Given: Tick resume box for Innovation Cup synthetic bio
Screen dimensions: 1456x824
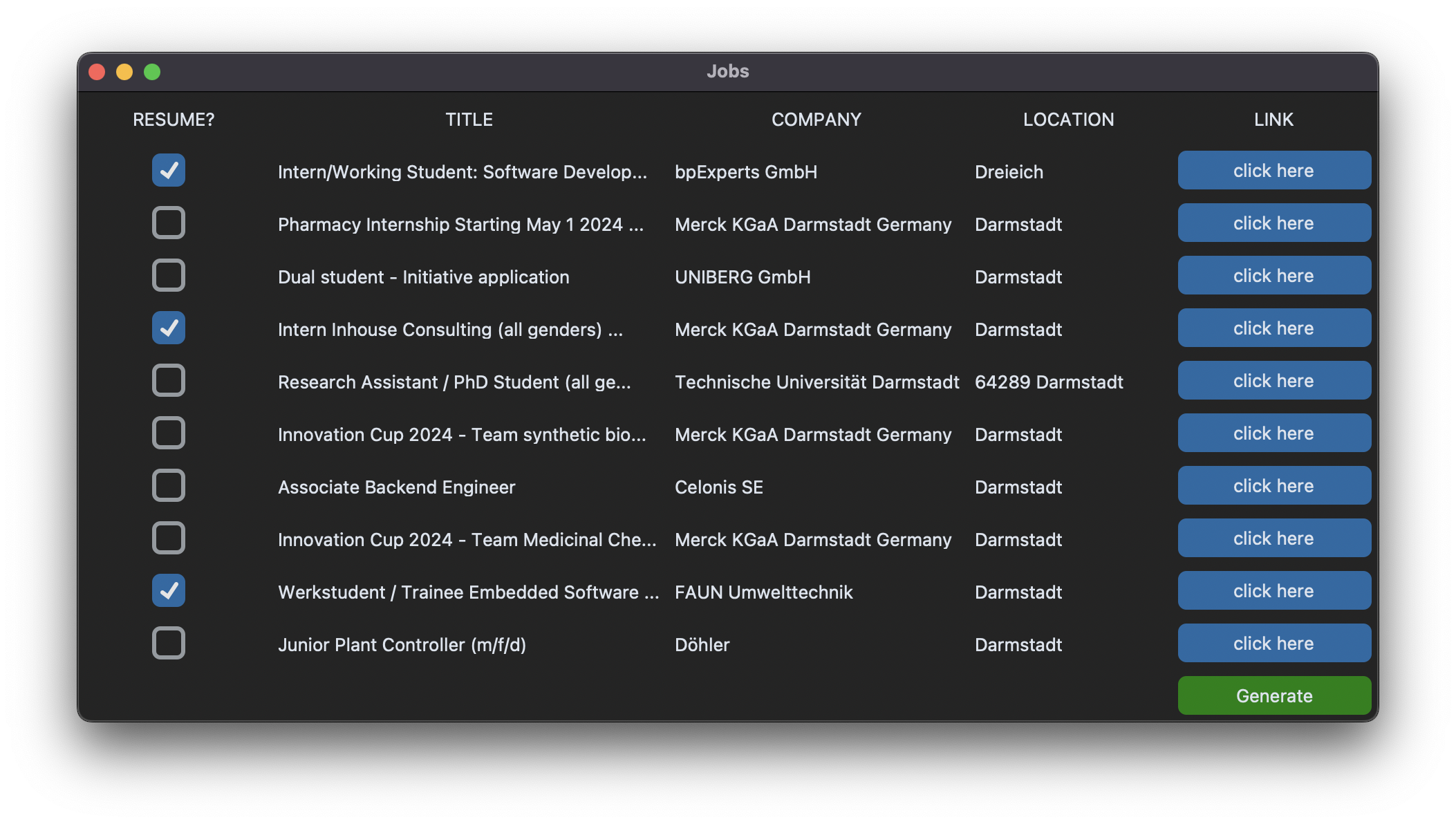Looking at the screenshot, I should (x=169, y=433).
